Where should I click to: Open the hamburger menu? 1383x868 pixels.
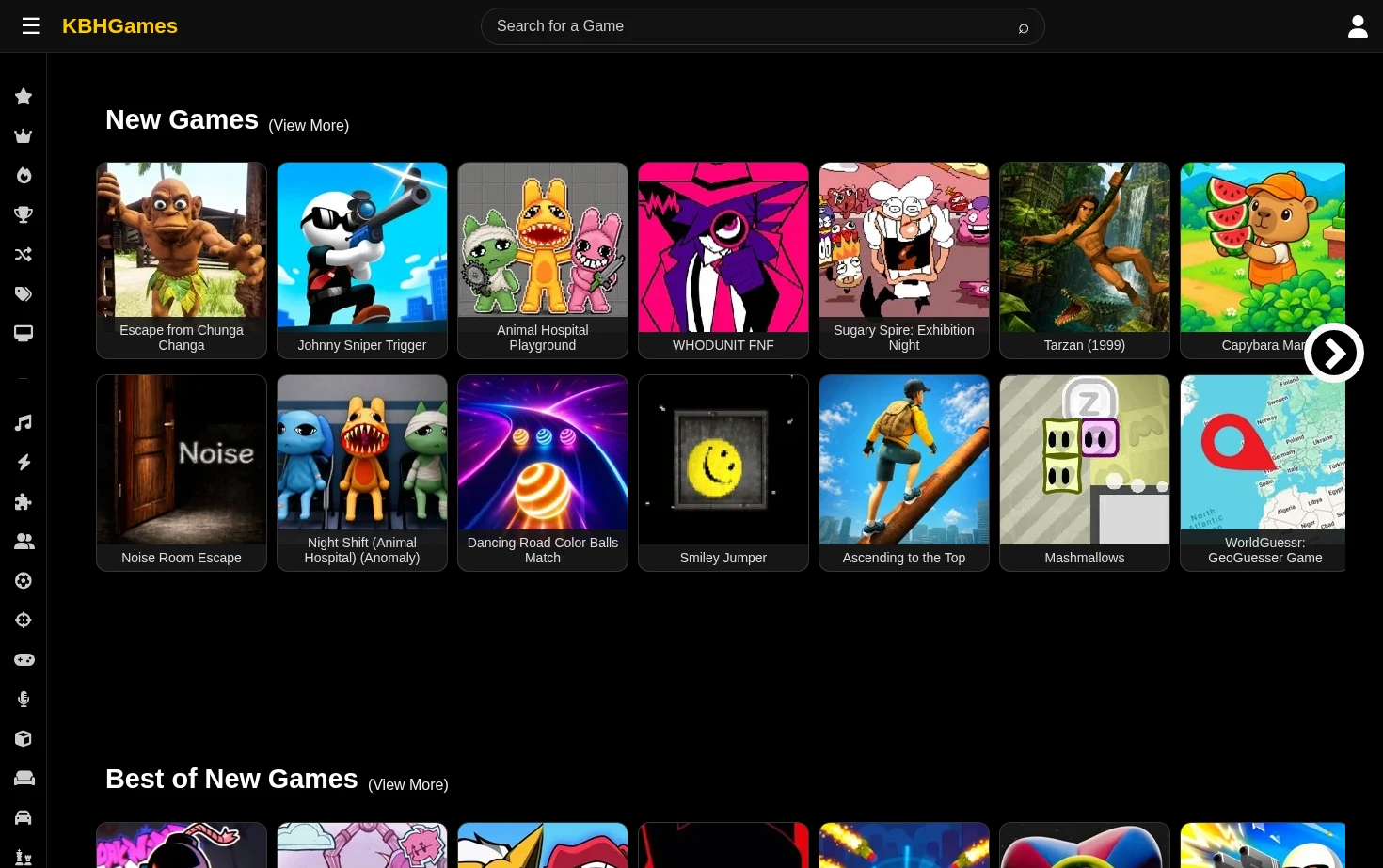[x=31, y=26]
